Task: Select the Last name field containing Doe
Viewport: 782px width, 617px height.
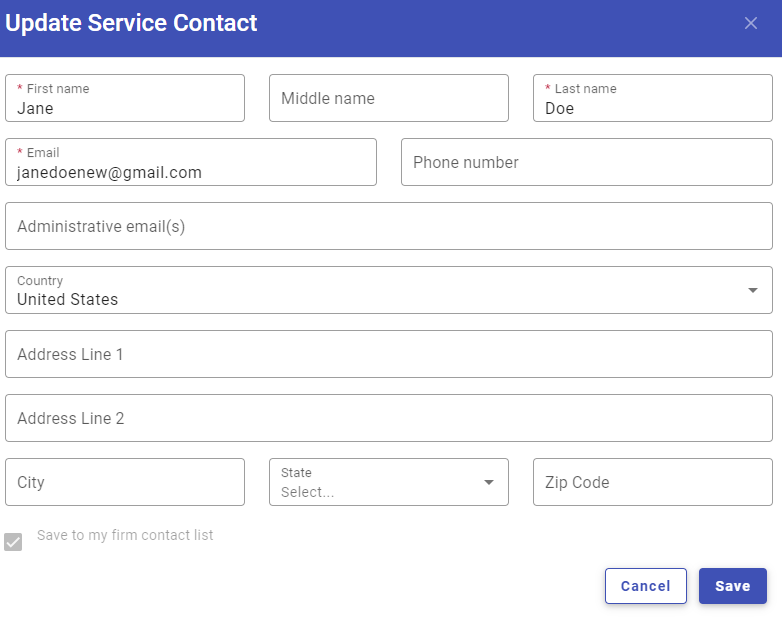Action: [x=652, y=98]
